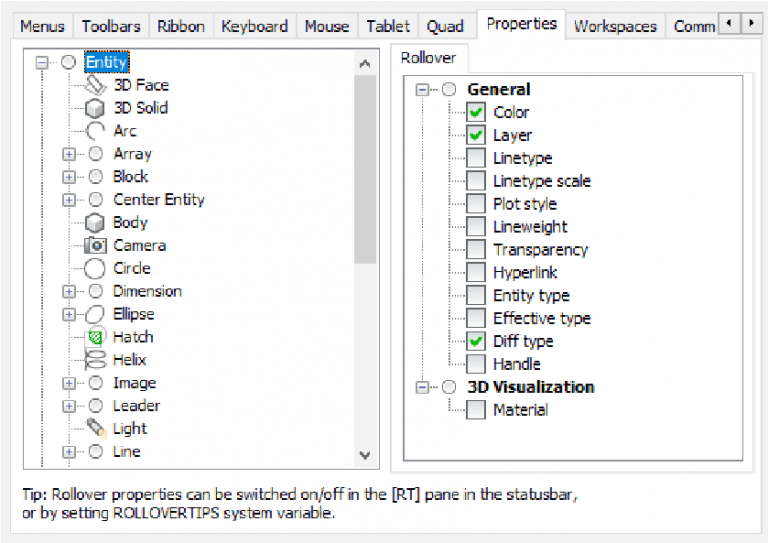Check the Plot style property
The image size is (768, 543).
pos(476,204)
